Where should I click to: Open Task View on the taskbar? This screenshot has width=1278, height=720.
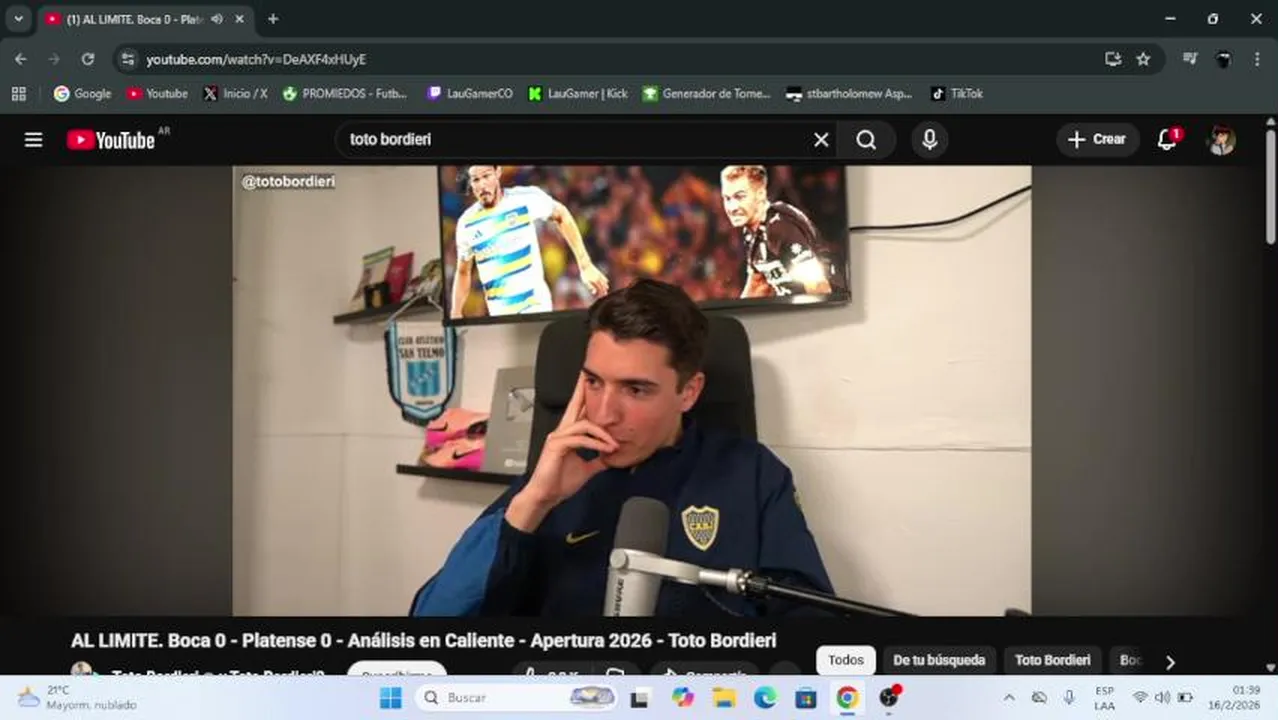pos(639,698)
